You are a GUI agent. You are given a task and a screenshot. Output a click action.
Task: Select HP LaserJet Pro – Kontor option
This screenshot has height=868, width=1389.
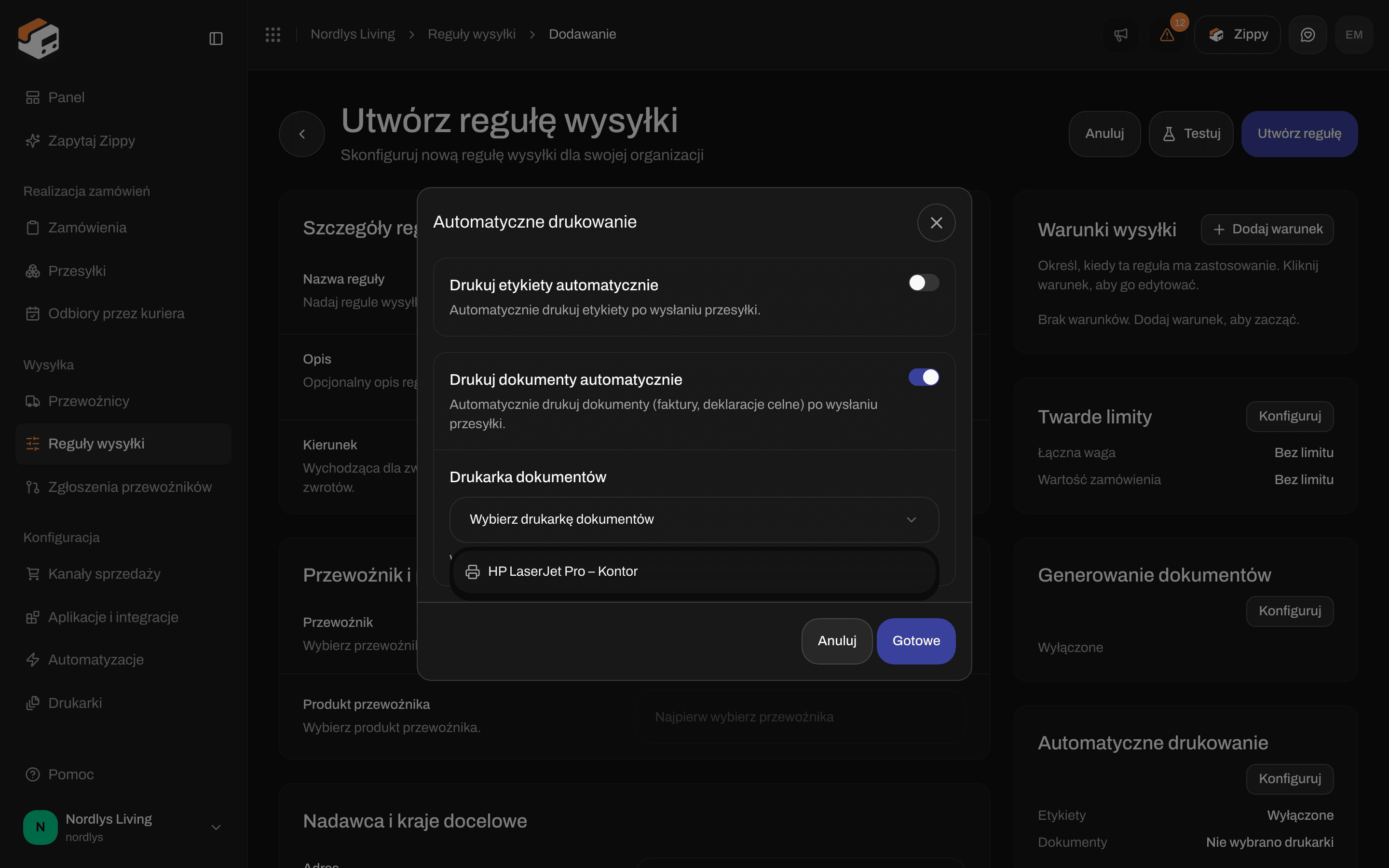(694, 572)
